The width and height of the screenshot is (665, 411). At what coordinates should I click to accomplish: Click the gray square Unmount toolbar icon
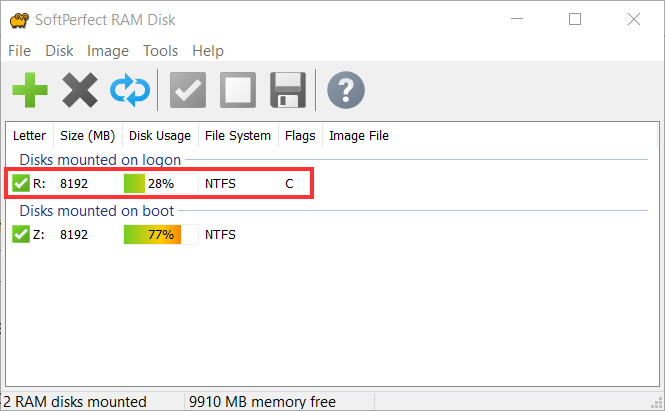(x=238, y=90)
